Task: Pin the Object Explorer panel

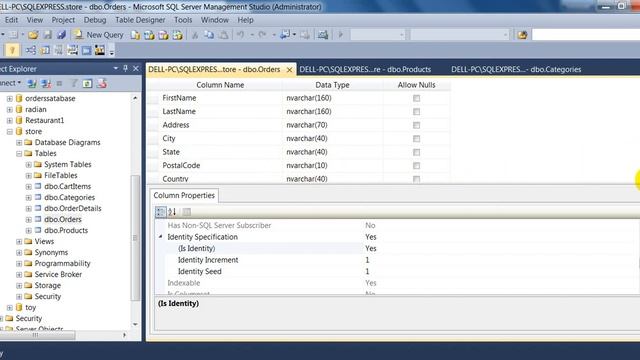Action: [126, 69]
